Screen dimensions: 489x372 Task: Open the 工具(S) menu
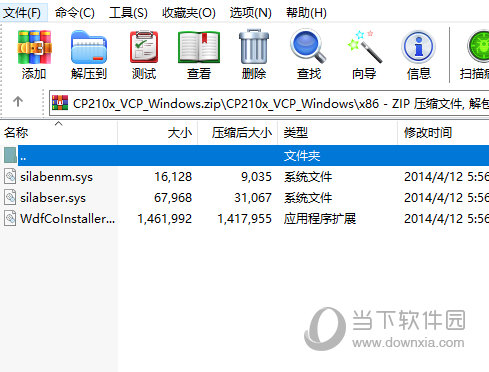point(128,13)
